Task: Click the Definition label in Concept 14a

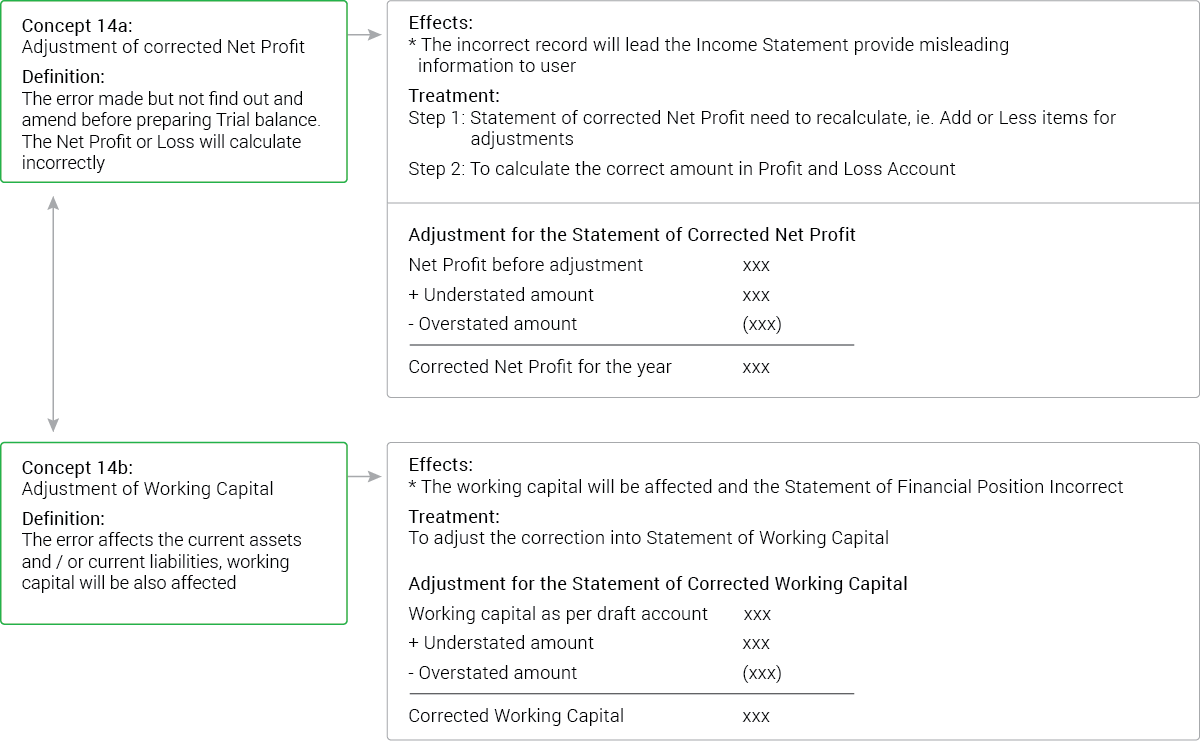Action: point(63,77)
